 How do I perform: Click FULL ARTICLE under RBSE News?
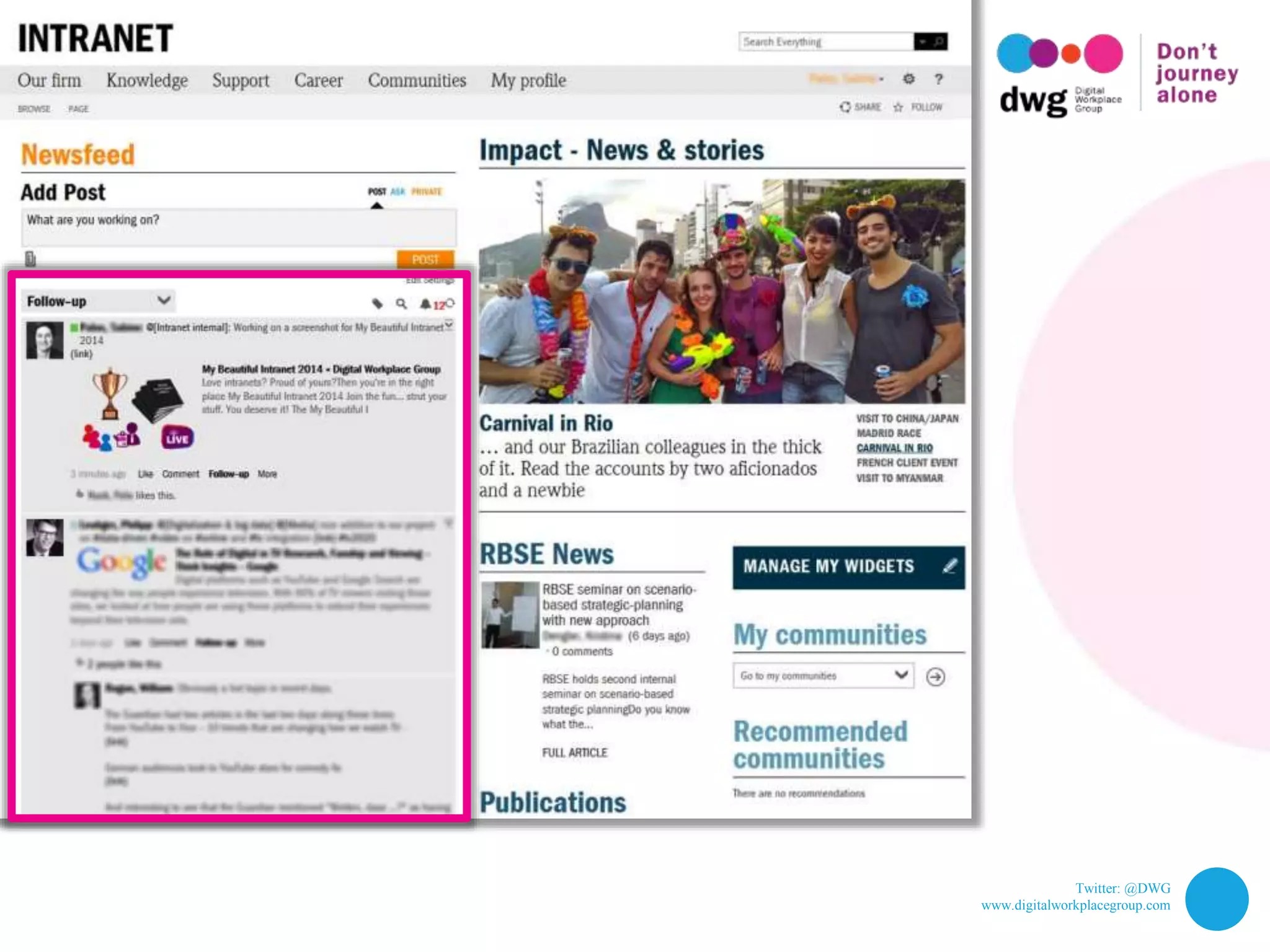coord(574,752)
